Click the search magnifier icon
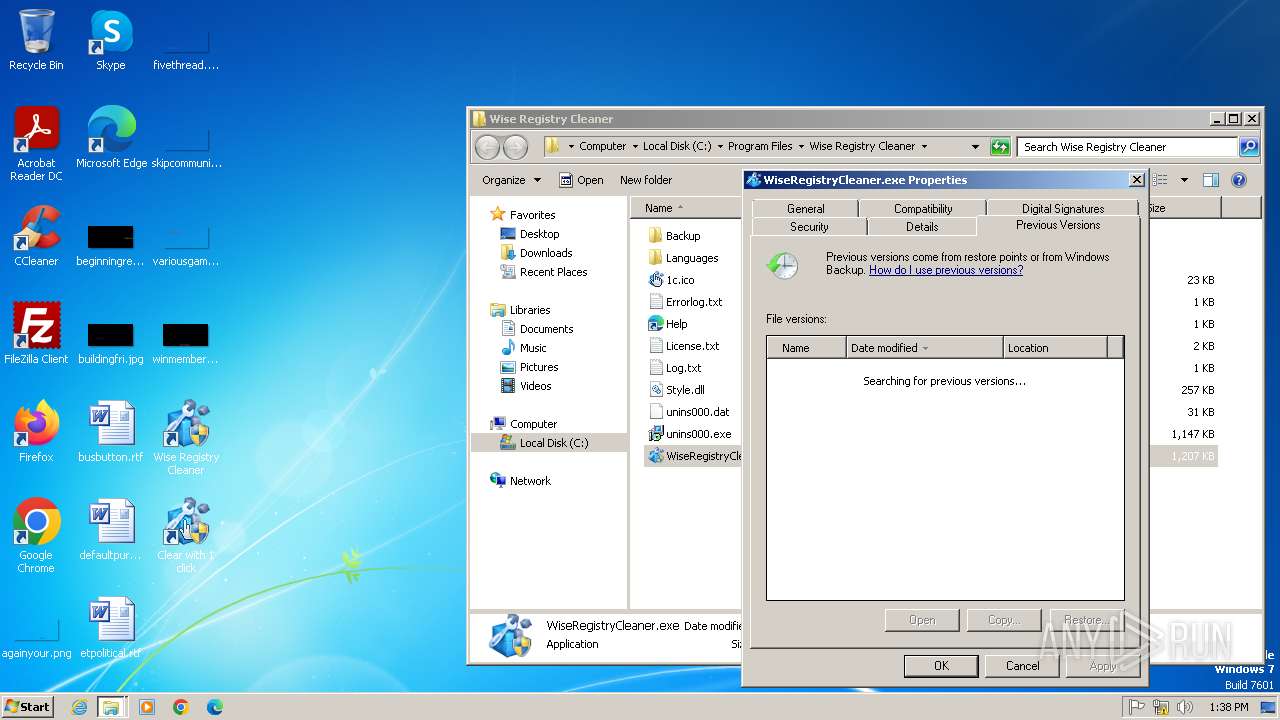1280x720 pixels. tap(1249, 147)
